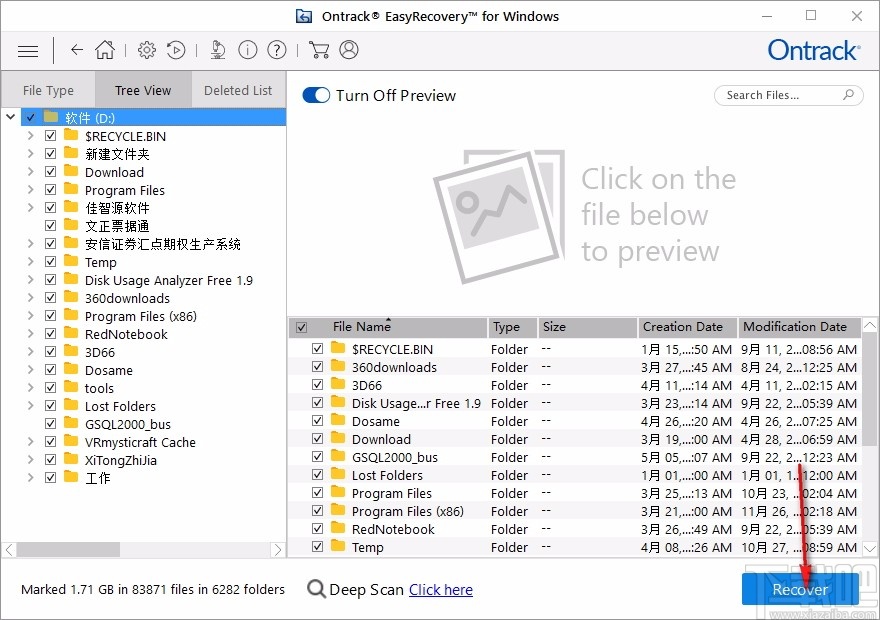Viewport: 880px width, 620px height.
Task: Expand the 3D66 tree node
Action: (x=30, y=351)
